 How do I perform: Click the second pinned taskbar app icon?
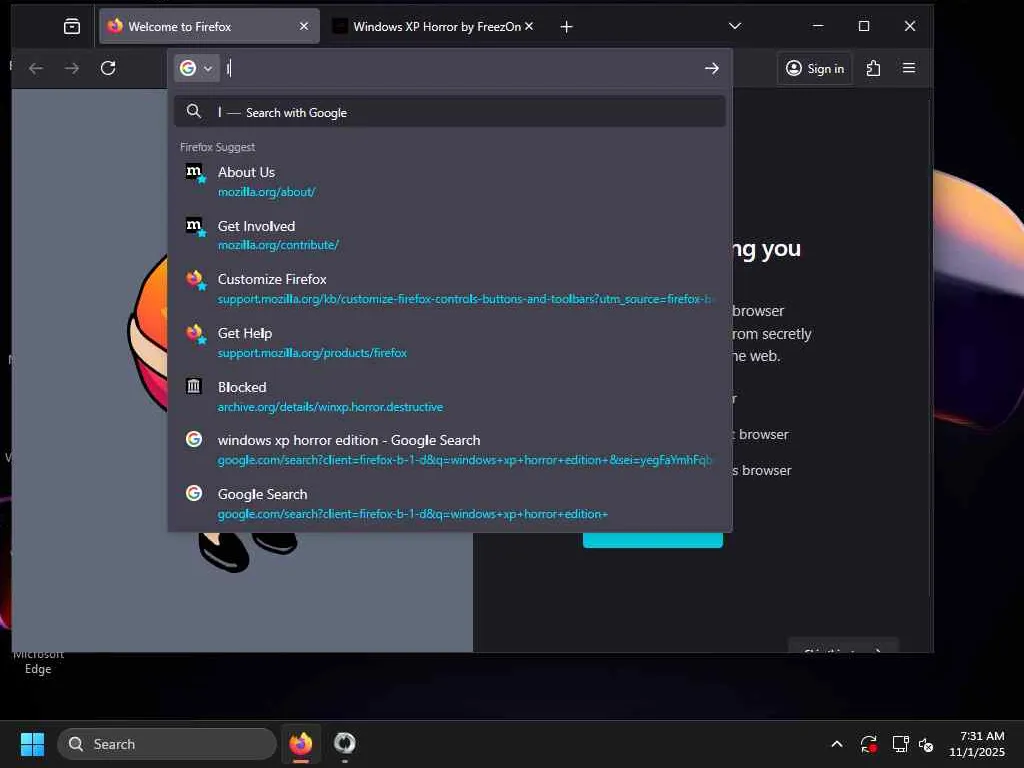pos(344,744)
